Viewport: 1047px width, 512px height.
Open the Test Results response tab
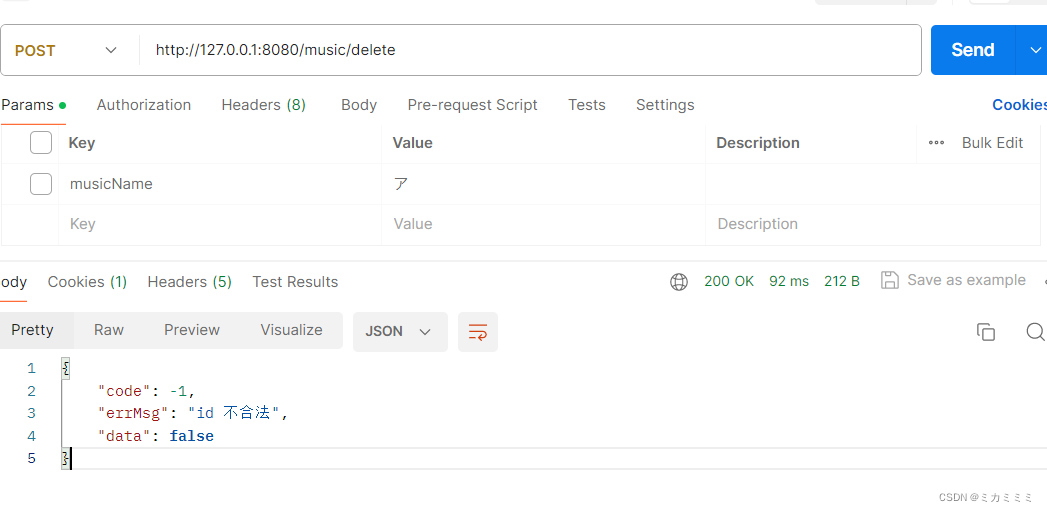point(295,282)
